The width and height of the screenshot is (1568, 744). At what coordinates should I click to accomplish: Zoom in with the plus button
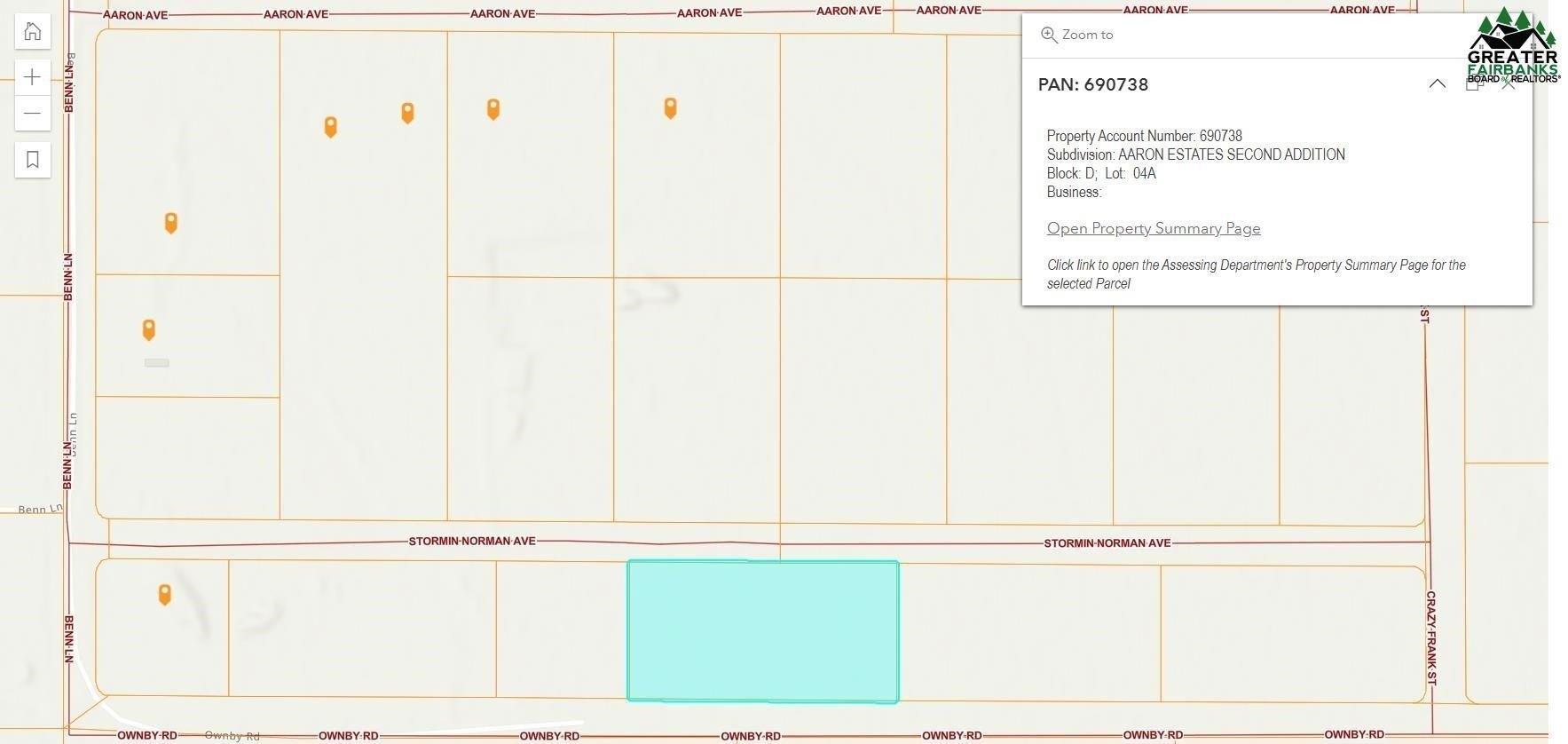coord(33,77)
